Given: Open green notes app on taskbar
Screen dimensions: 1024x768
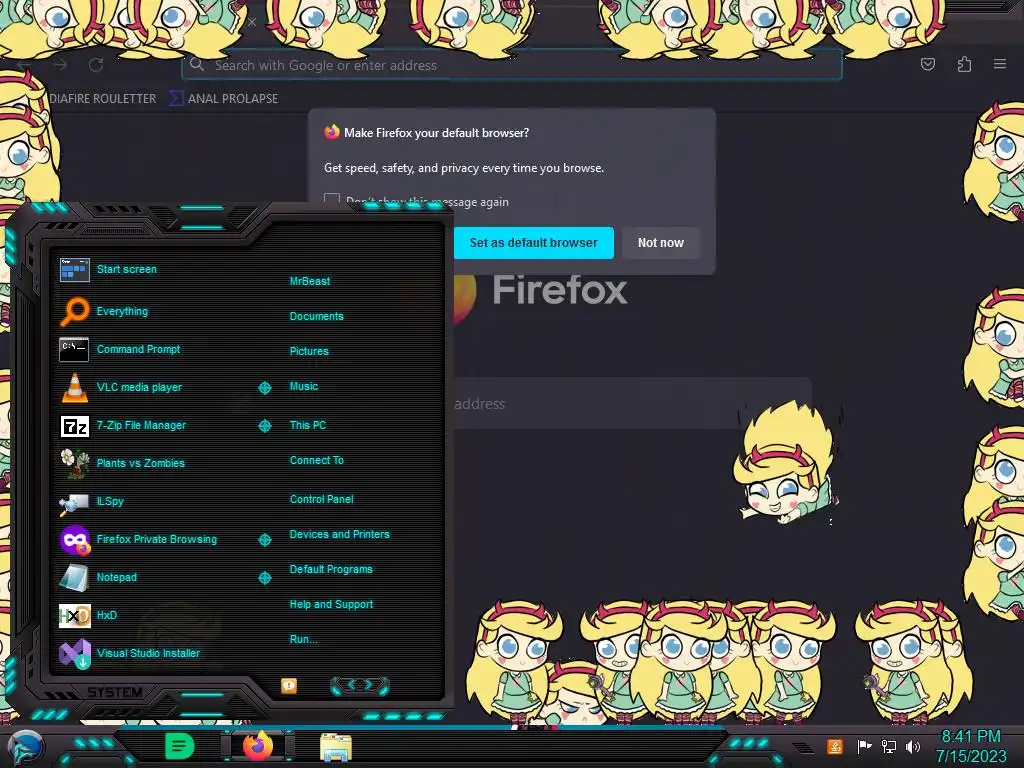Looking at the screenshot, I should (x=179, y=746).
